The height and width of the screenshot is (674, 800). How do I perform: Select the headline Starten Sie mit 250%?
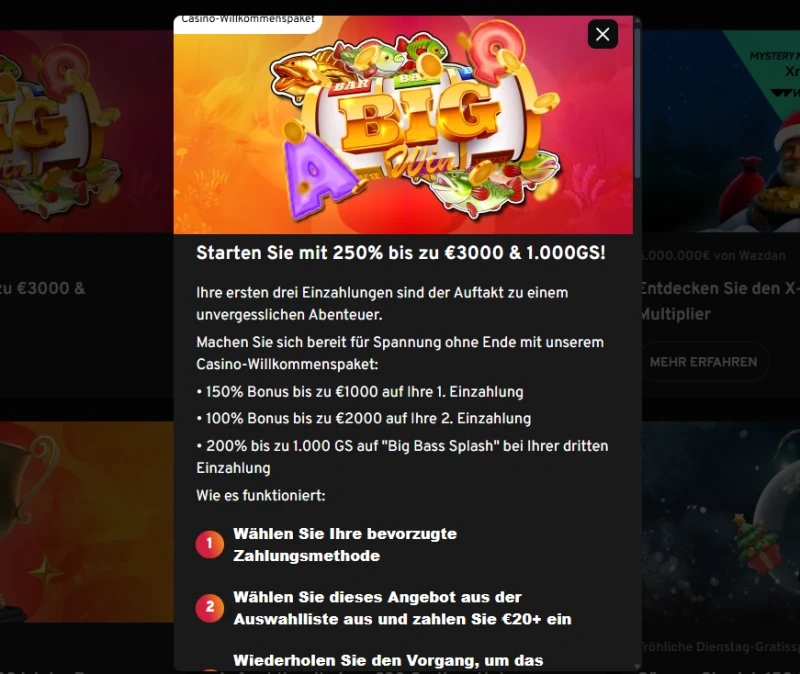401,253
